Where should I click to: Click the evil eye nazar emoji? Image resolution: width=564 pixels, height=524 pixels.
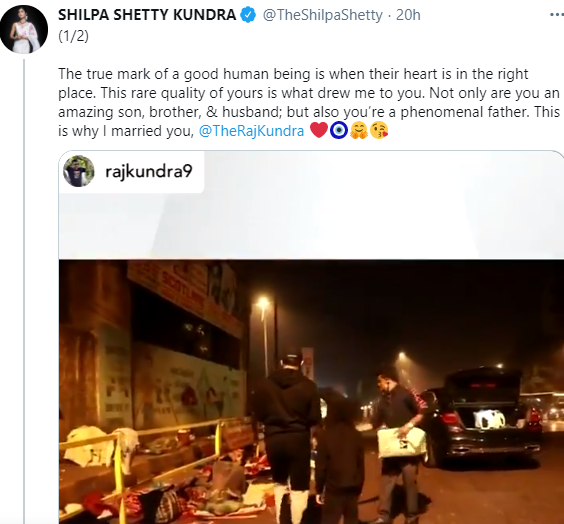[338, 130]
